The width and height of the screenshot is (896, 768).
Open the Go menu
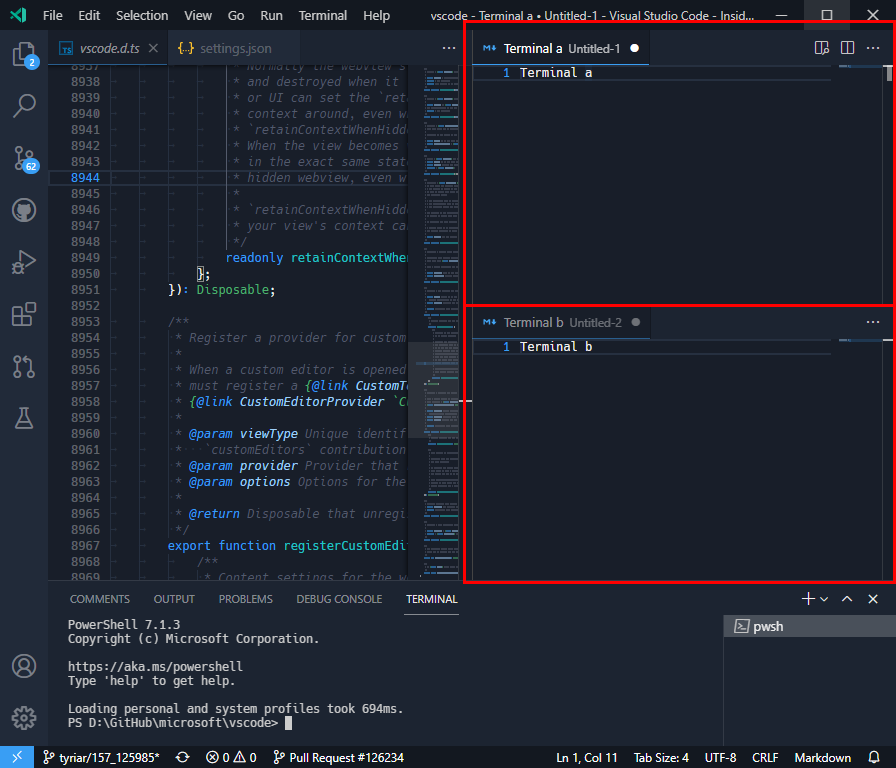coord(236,15)
